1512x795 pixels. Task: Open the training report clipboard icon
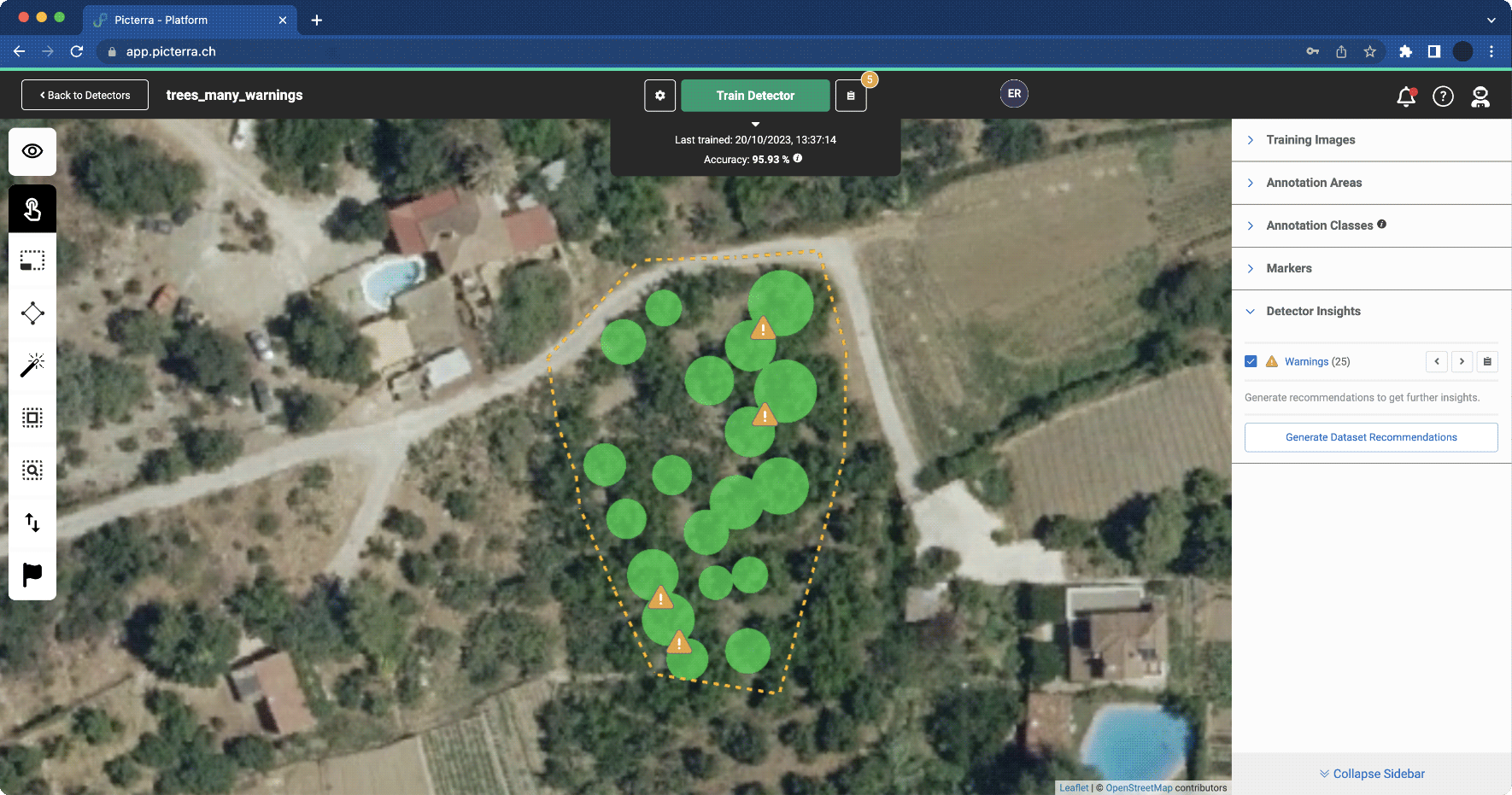(851, 96)
